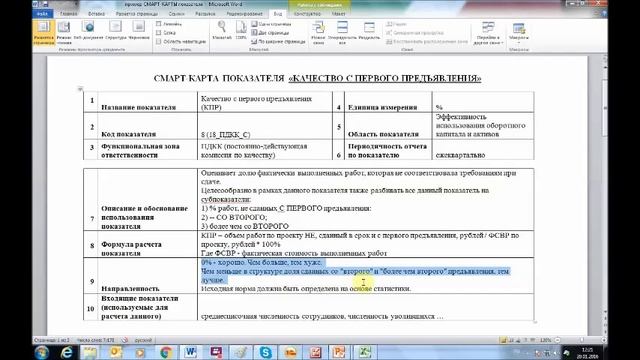Enable the Gridlines (Сетка) checkbox
Viewport: 640px width, 360px height.
click(x=159, y=33)
